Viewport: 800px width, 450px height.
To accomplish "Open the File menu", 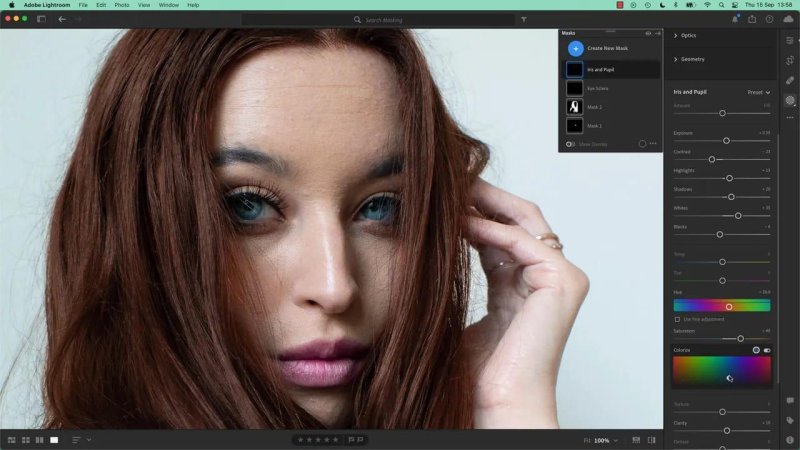I will click(83, 5).
